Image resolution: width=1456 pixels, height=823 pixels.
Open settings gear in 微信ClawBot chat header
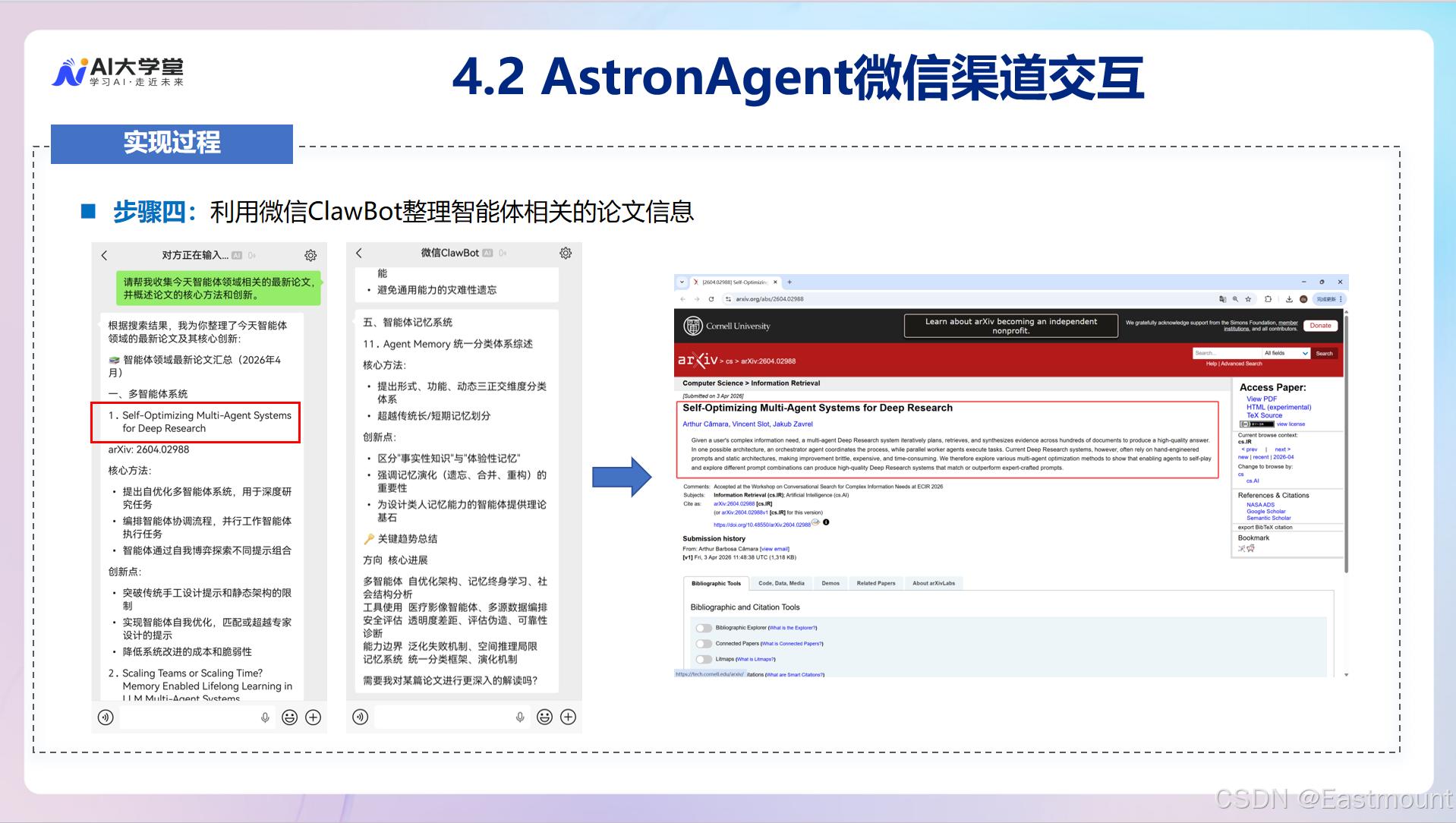click(x=566, y=253)
